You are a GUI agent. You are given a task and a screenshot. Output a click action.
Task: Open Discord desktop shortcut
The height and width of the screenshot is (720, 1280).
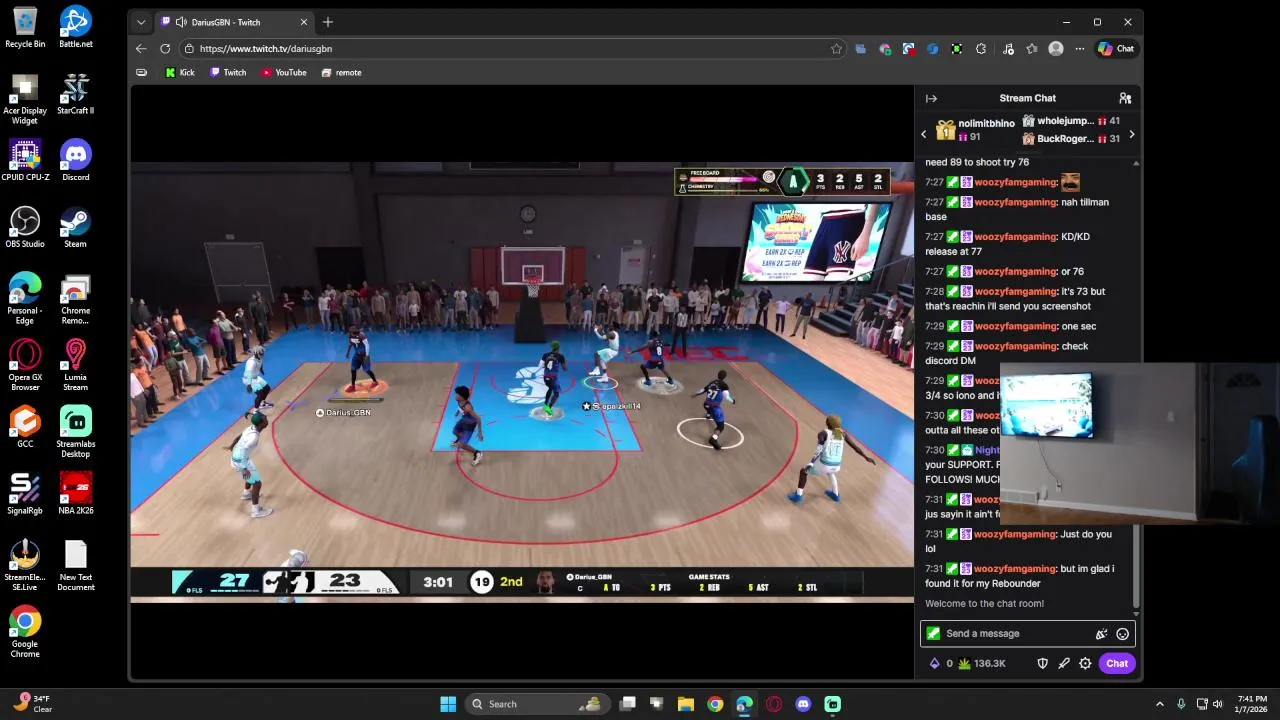(75, 160)
